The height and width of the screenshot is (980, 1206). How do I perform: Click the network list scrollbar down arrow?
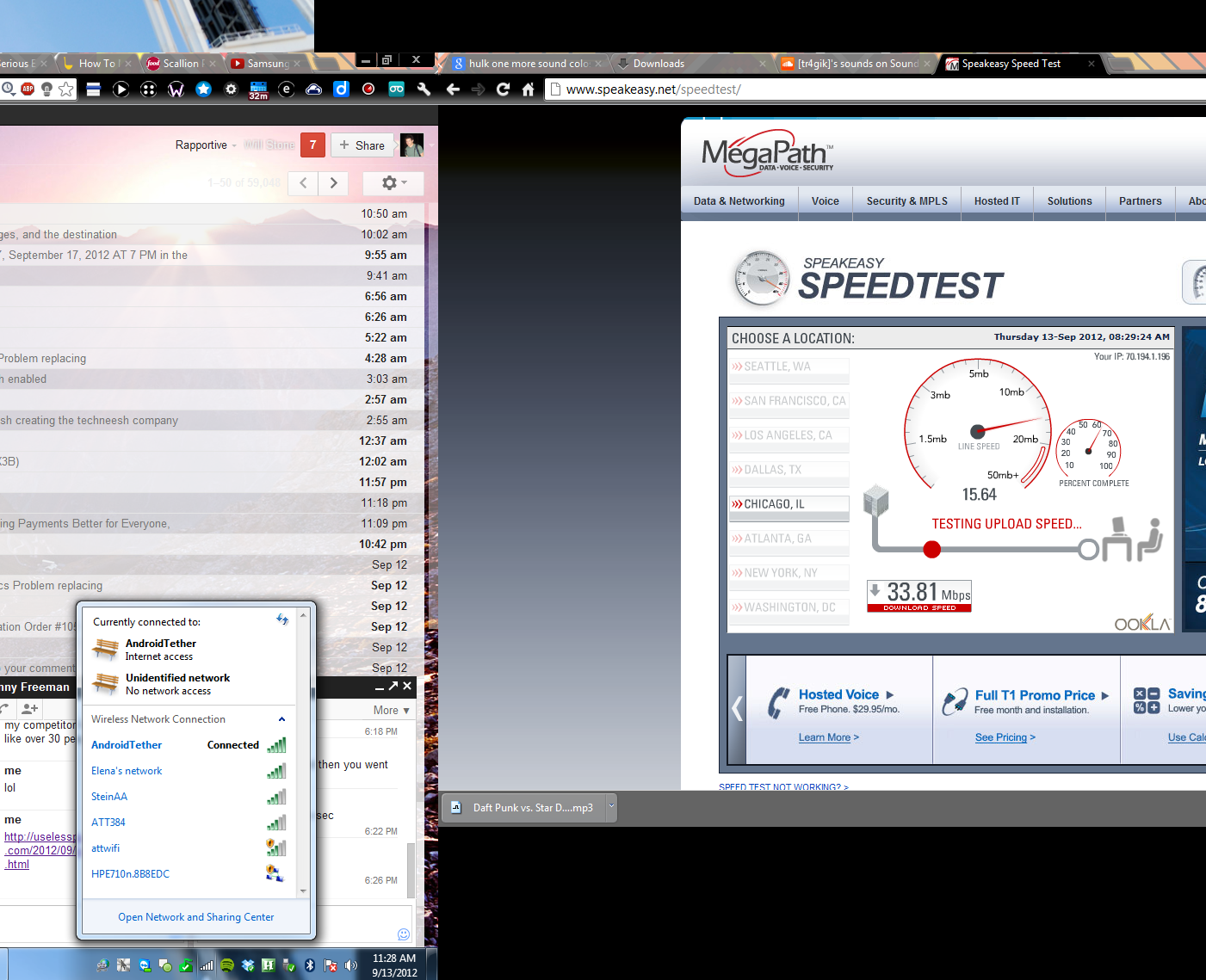click(303, 891)
